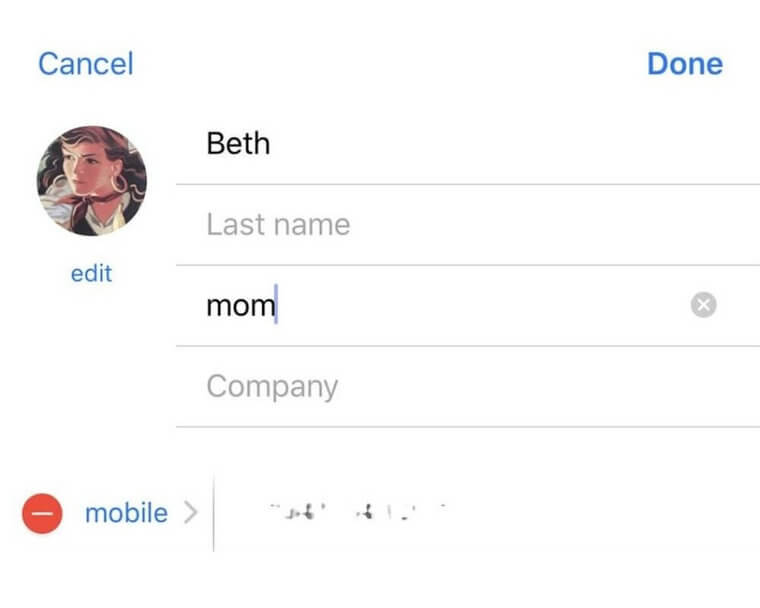Tap 'edit' under the contact photo
This screenshot has height=608, width=760.
pos(91,273)
